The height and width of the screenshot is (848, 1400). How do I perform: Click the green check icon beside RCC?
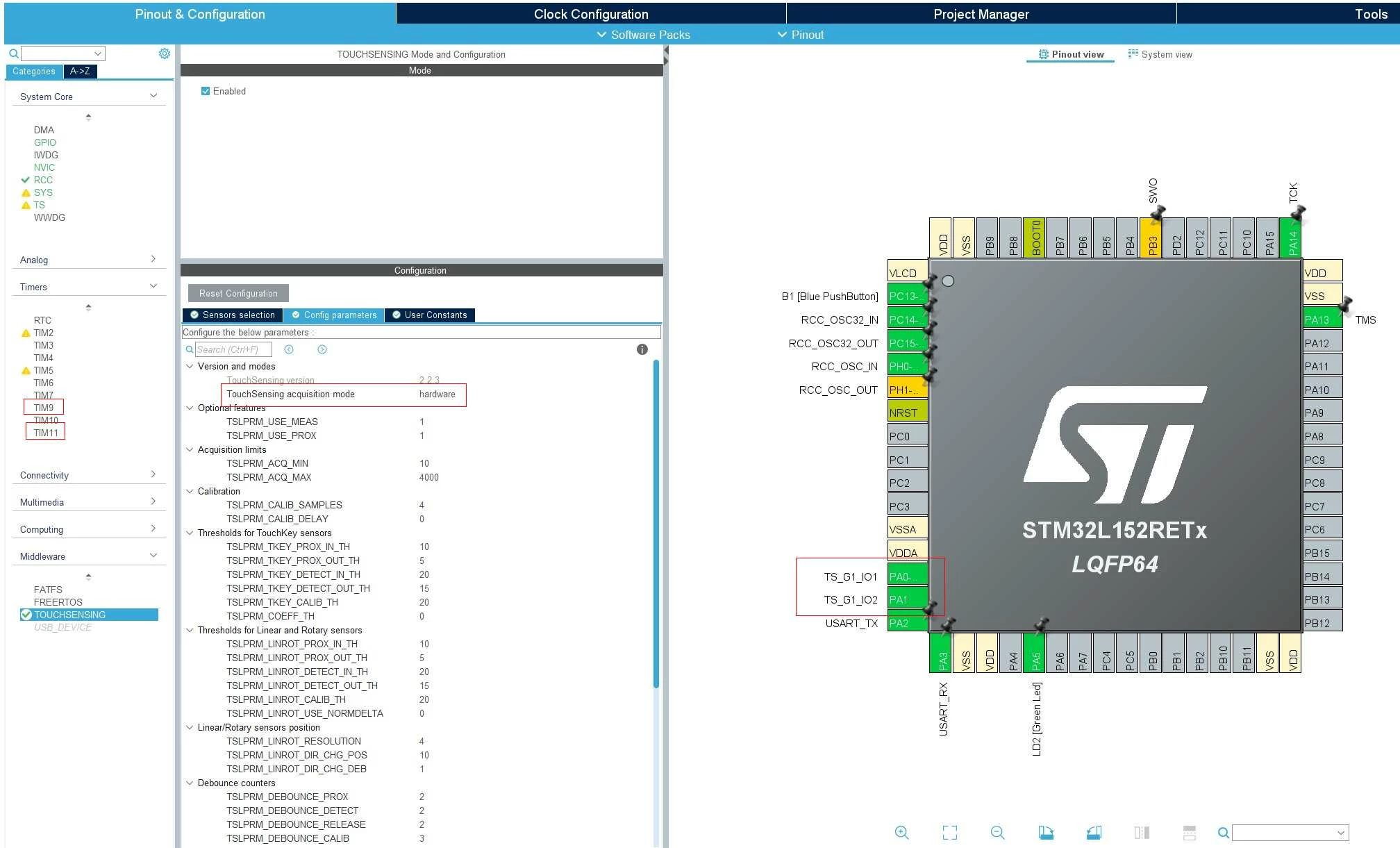tap(26, 180)
